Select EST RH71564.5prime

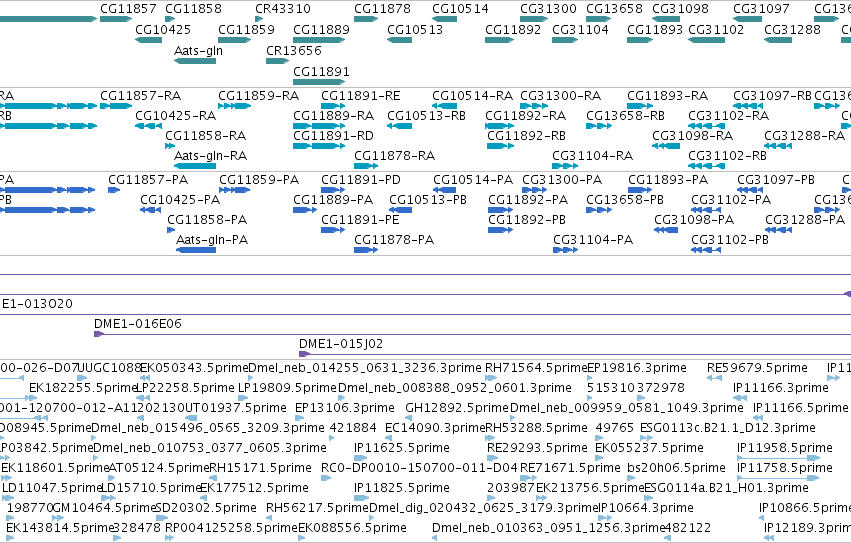536,368
